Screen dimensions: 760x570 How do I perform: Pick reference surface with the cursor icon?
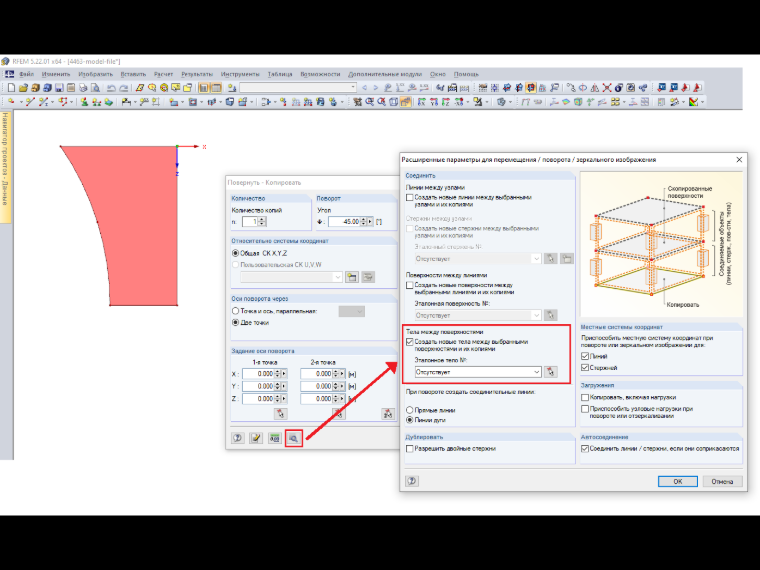pos(550,315)
